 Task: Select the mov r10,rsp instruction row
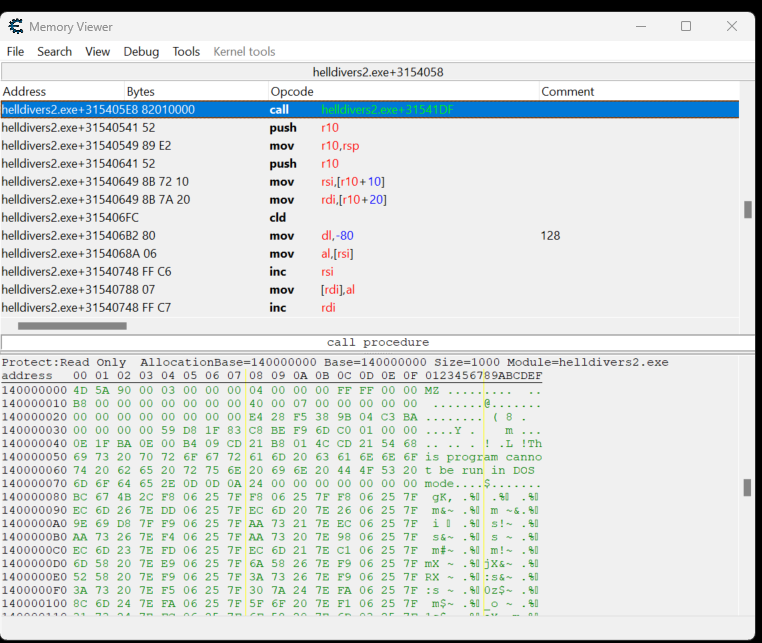pos(370,146)
